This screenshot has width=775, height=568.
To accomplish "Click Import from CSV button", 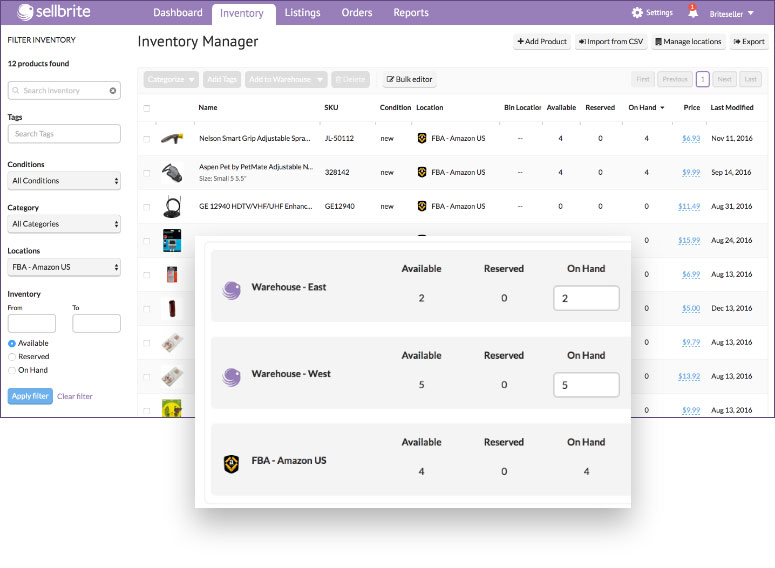I will [x=611, y=42].
